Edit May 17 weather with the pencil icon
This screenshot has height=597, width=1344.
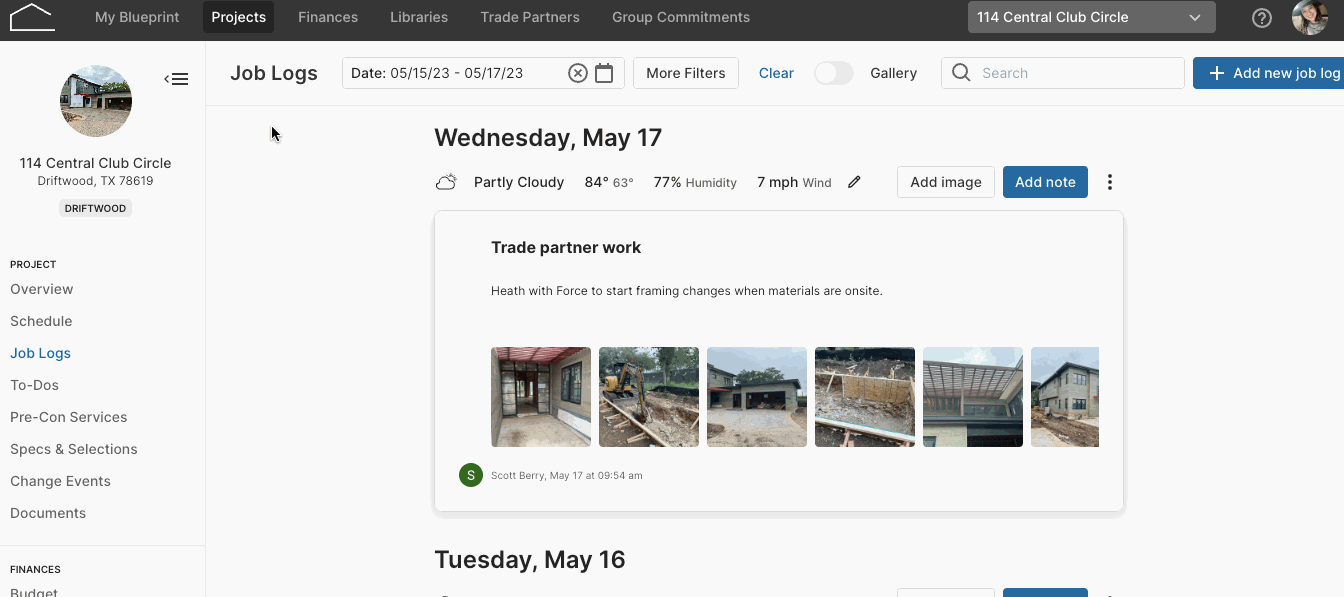854,182
